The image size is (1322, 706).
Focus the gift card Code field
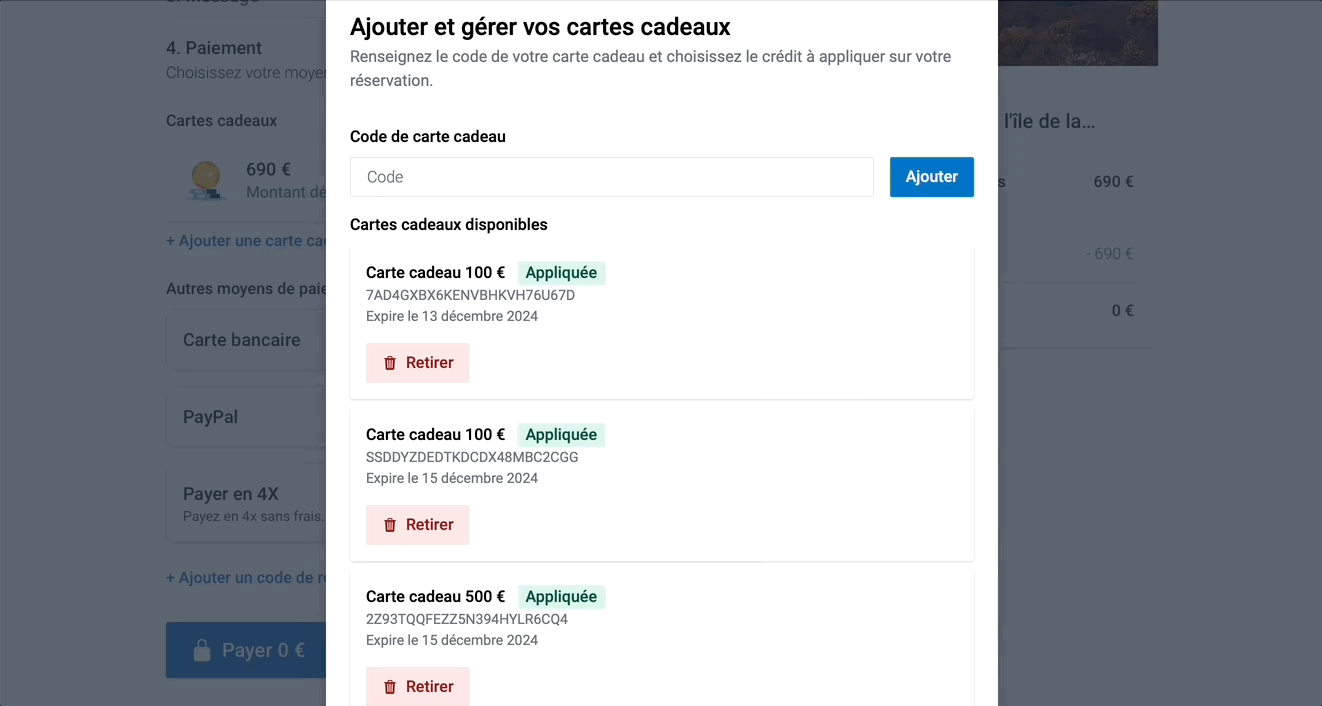[612, 177]
